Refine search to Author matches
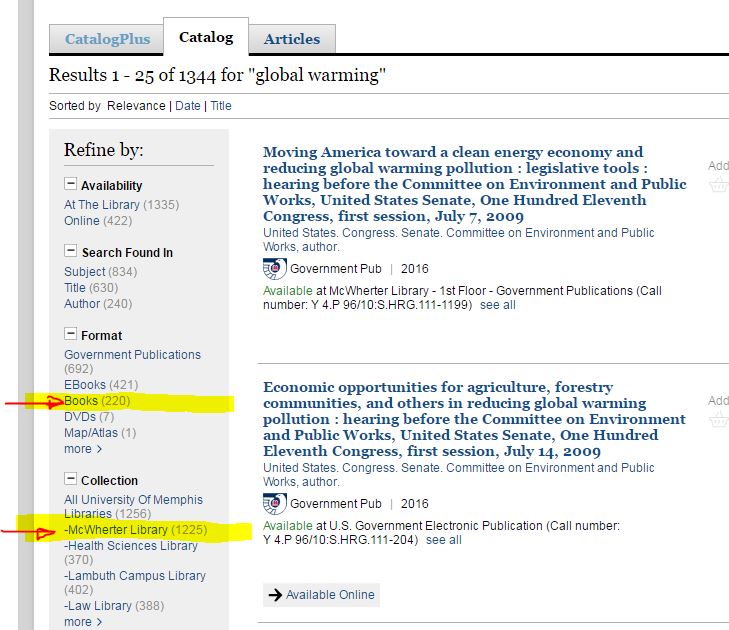This screenshot has height=630, width=729. [x=98, y=304]
